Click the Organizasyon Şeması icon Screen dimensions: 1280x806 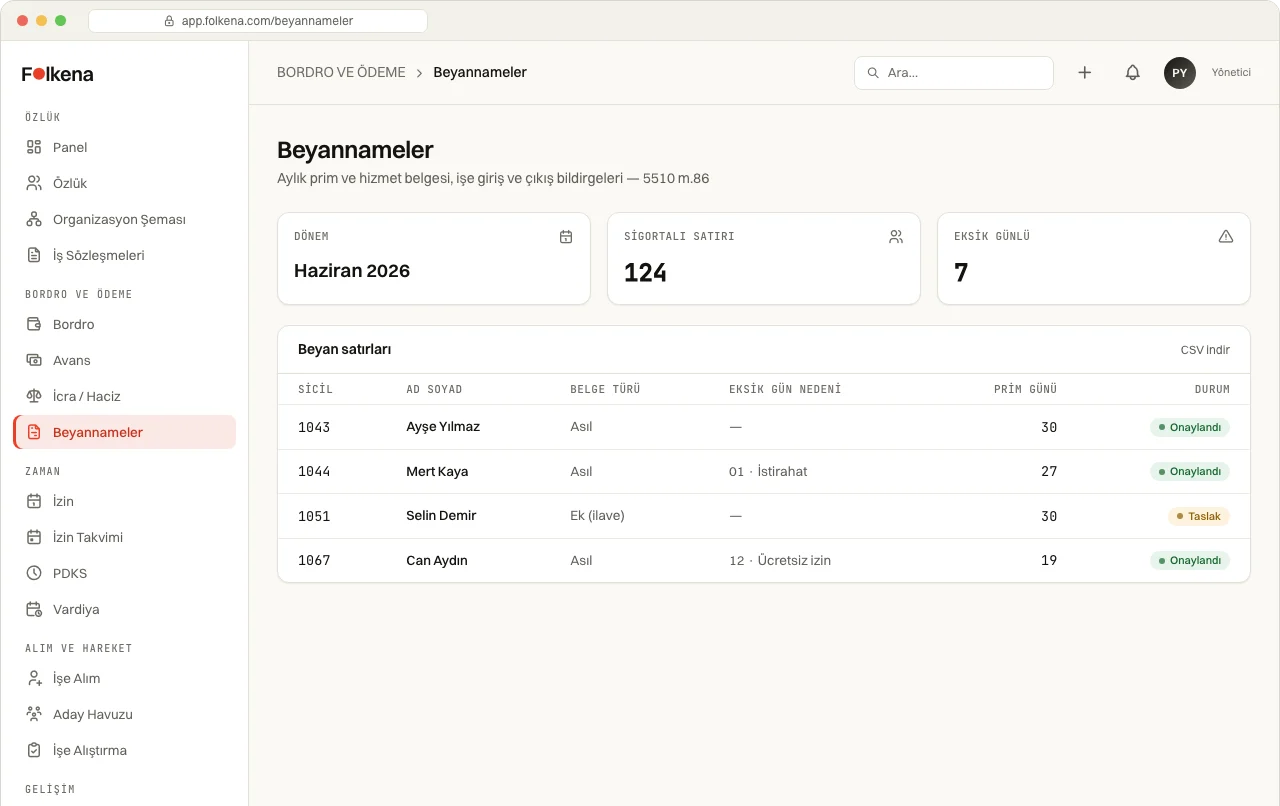point(34,219)
